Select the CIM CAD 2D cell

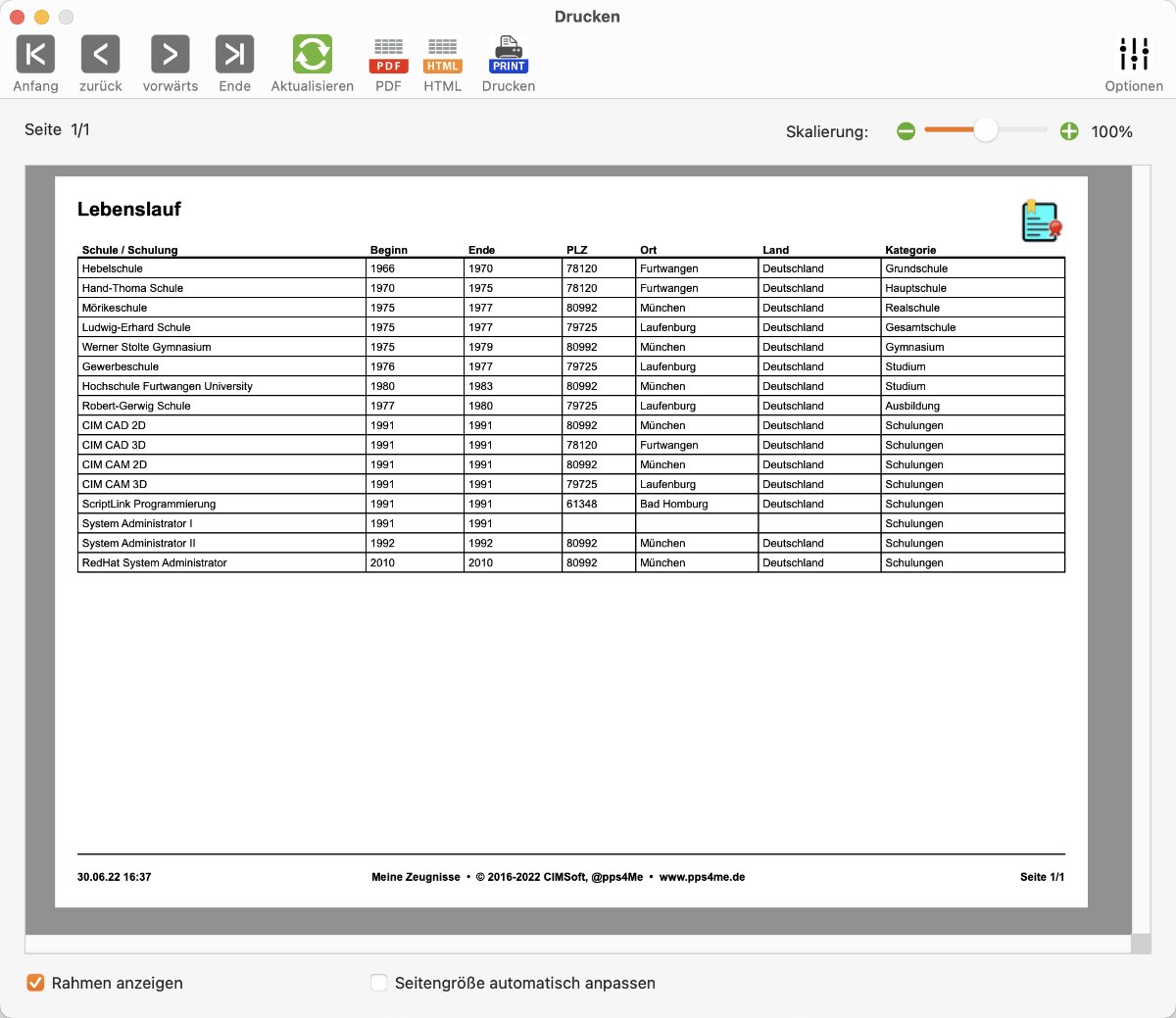[x=221, y=425]
